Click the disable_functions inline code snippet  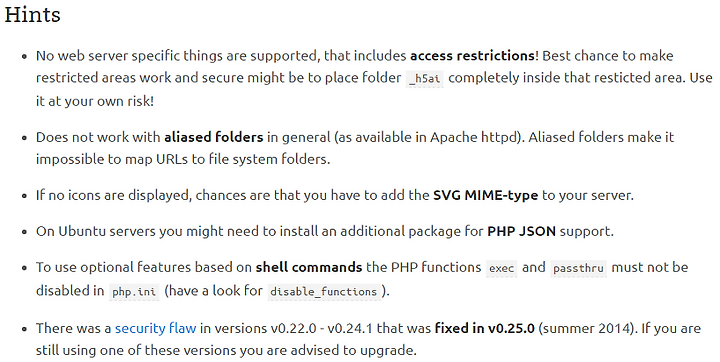[324, 291]
